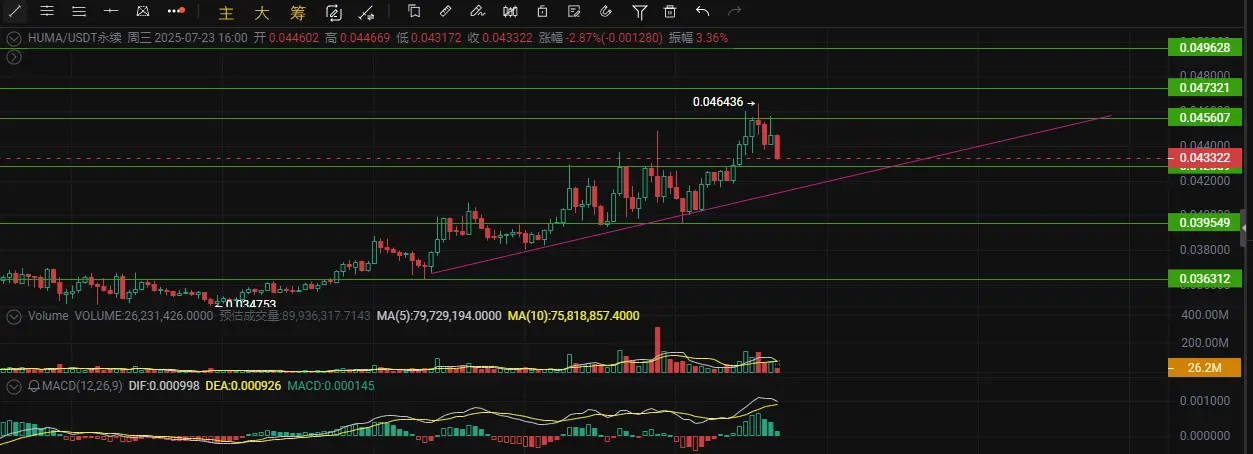Click the 0.039549 price level label
Screen dimensions: 1253x454
[x=1204, y=222]
